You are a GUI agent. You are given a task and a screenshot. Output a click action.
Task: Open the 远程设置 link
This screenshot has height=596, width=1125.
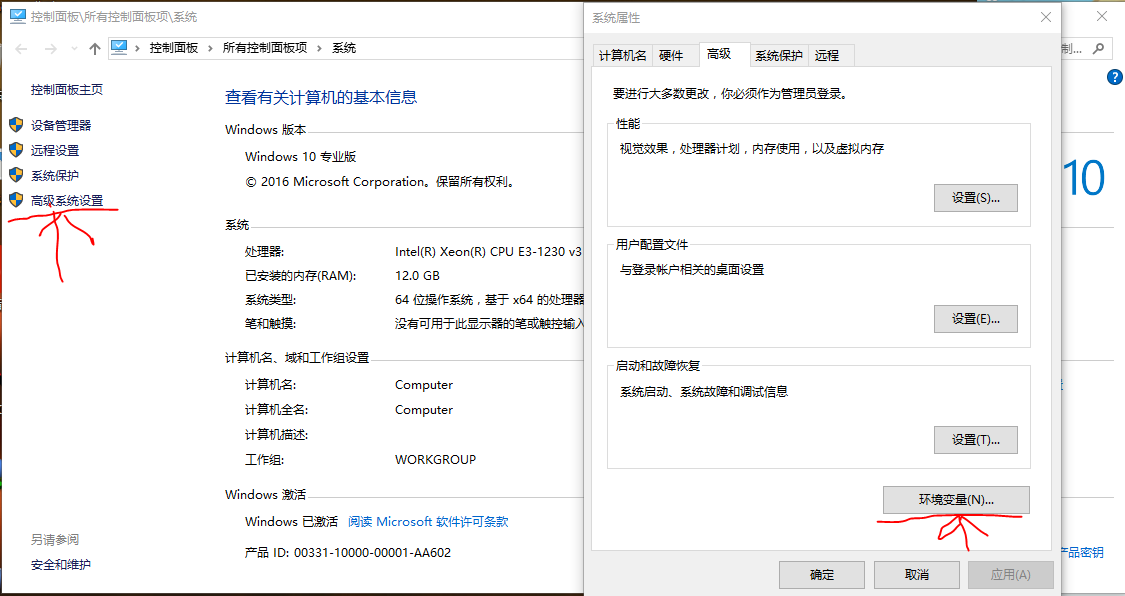55,151
